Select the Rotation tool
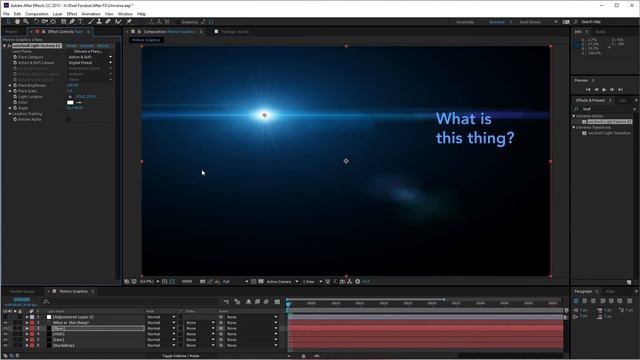Screen dimensions: 640x360 click(36, 22)
